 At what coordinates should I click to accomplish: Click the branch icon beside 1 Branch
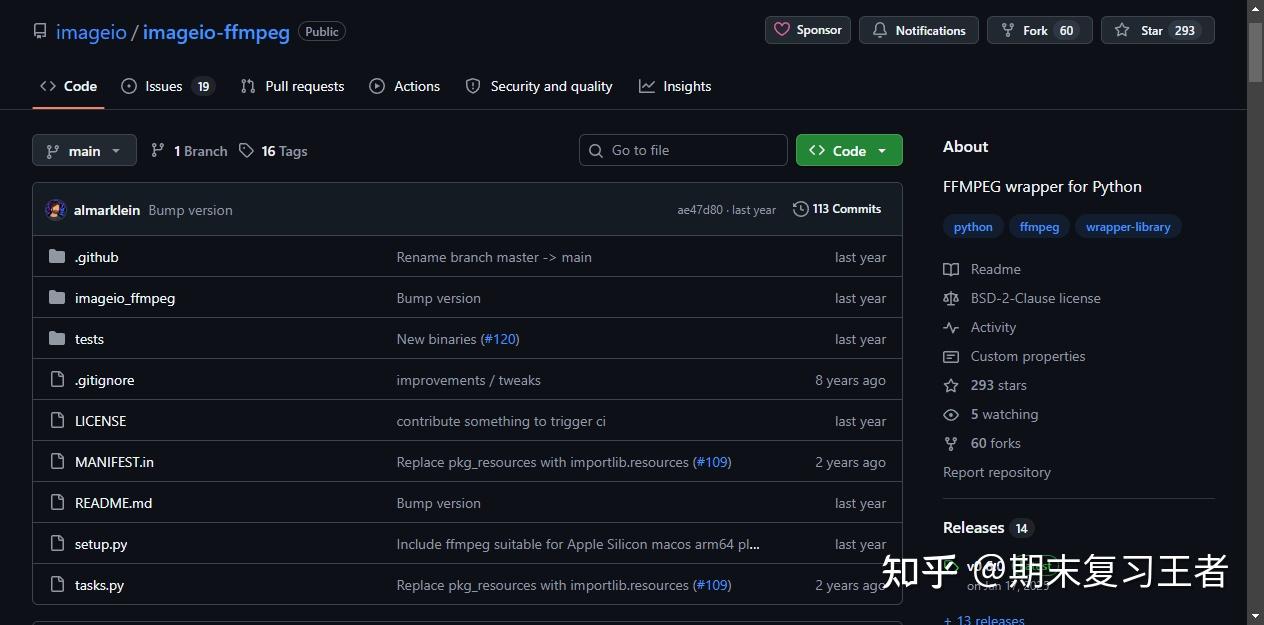pyautogui.click(x=158, y=151)
